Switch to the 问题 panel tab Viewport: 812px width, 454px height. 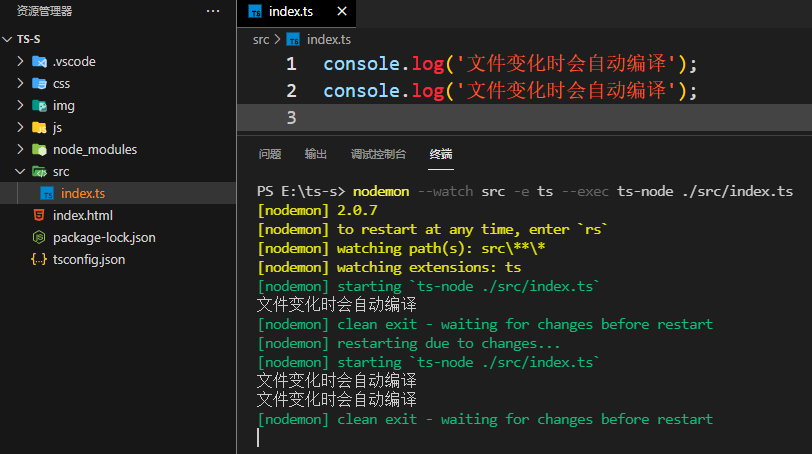pos(270,154)
